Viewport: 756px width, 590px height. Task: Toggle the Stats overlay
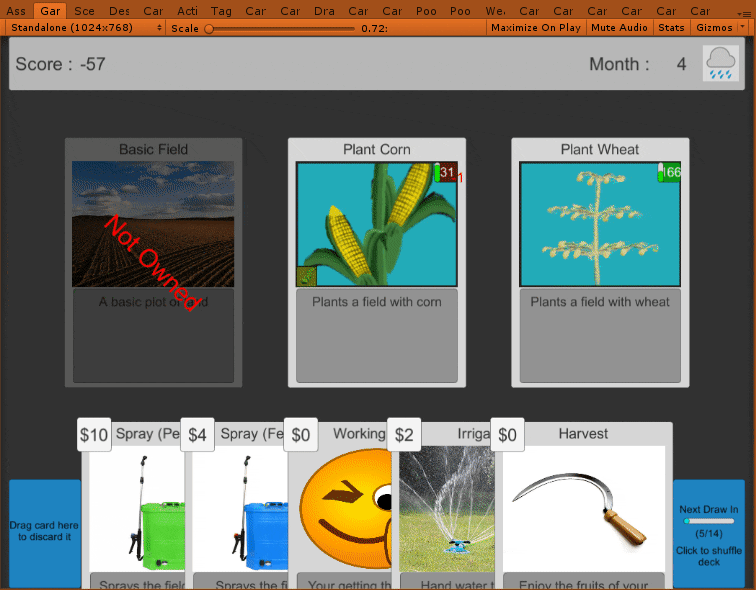(671, 28)
